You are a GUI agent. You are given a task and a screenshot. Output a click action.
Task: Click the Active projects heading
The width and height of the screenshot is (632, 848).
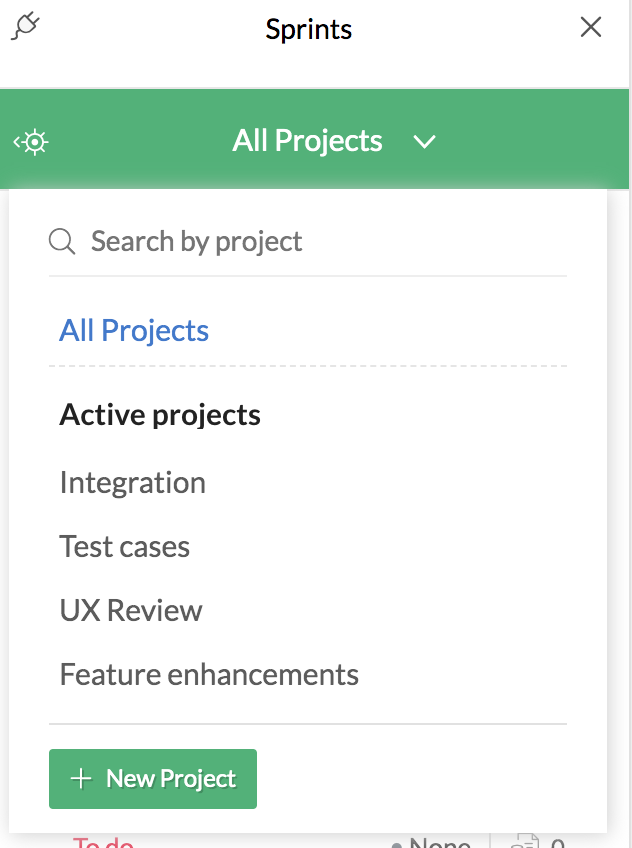160,415
